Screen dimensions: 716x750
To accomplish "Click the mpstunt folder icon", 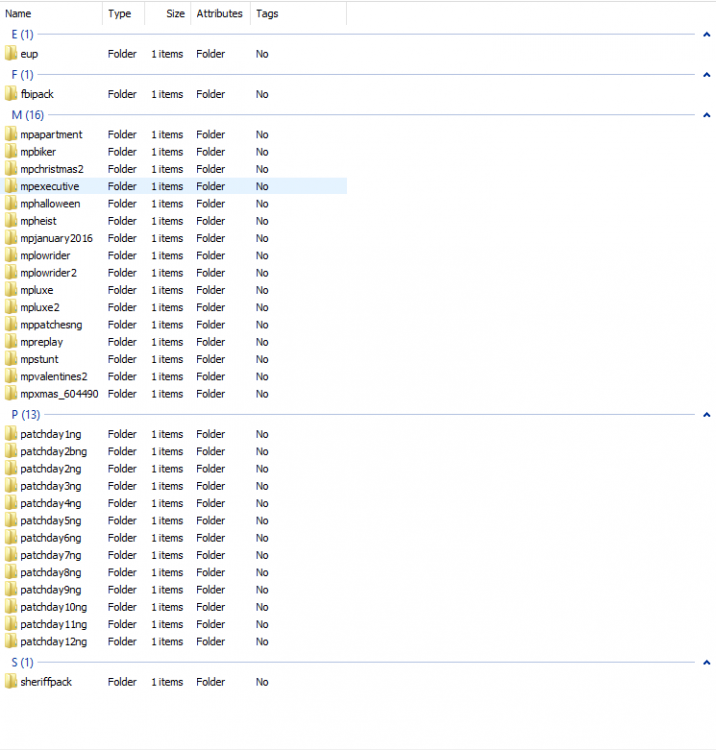I will [x=11, y=359].
